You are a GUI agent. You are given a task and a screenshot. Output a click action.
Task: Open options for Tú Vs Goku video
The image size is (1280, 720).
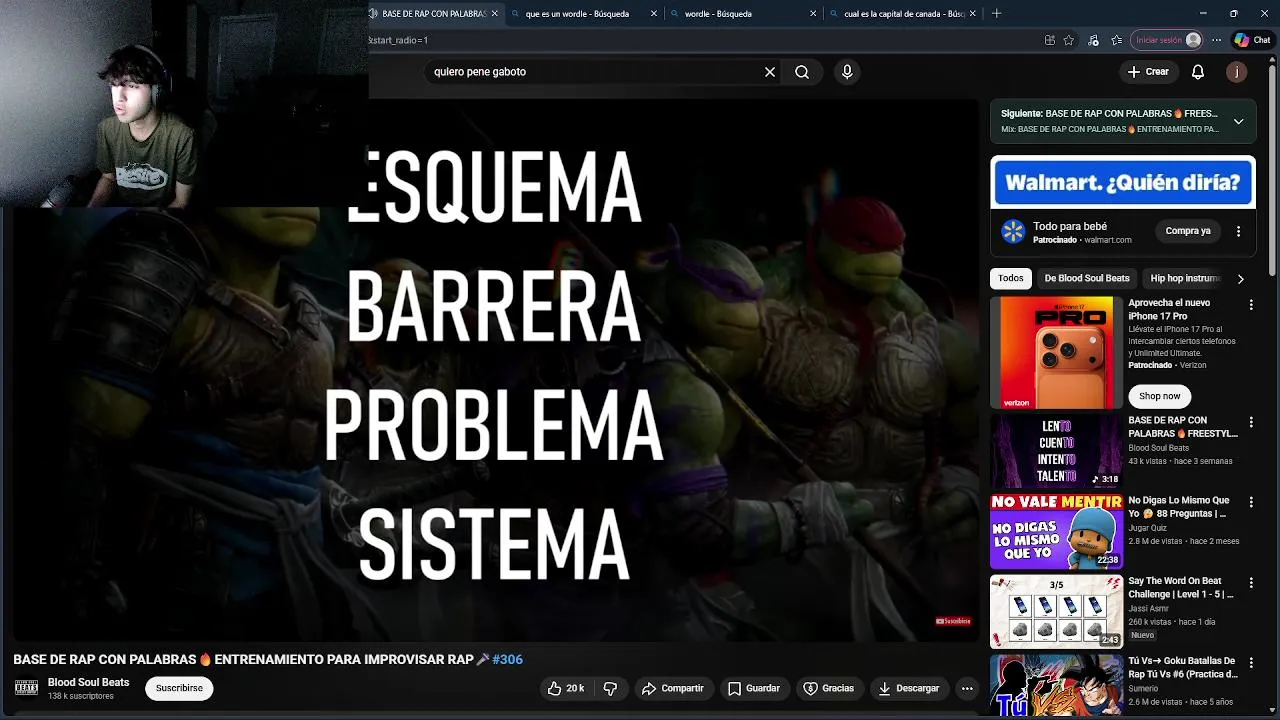1251,662
